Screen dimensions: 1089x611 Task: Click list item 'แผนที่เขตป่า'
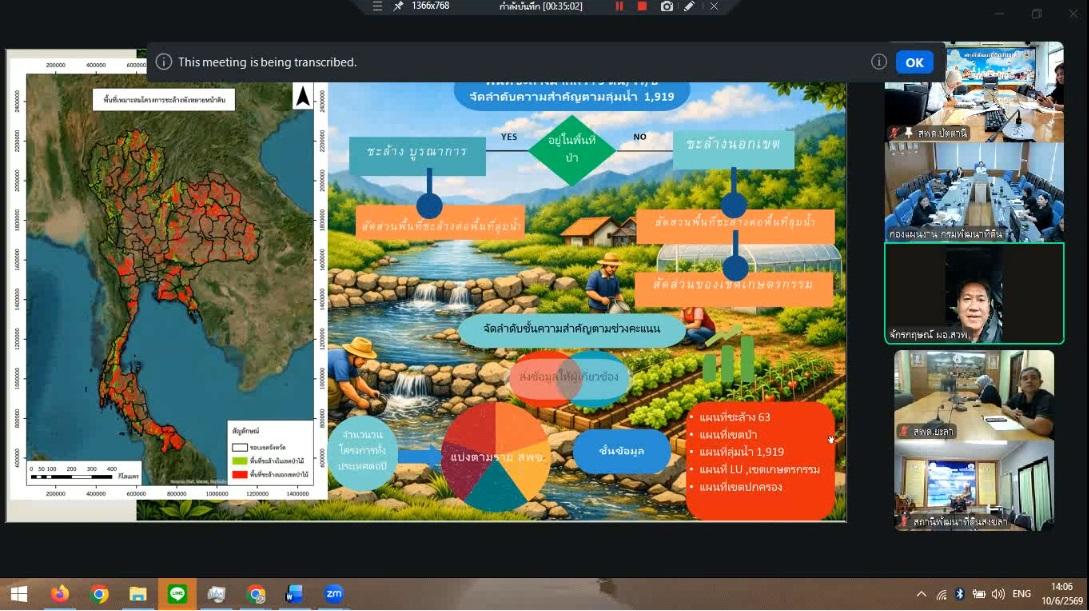tap(728, 435)
